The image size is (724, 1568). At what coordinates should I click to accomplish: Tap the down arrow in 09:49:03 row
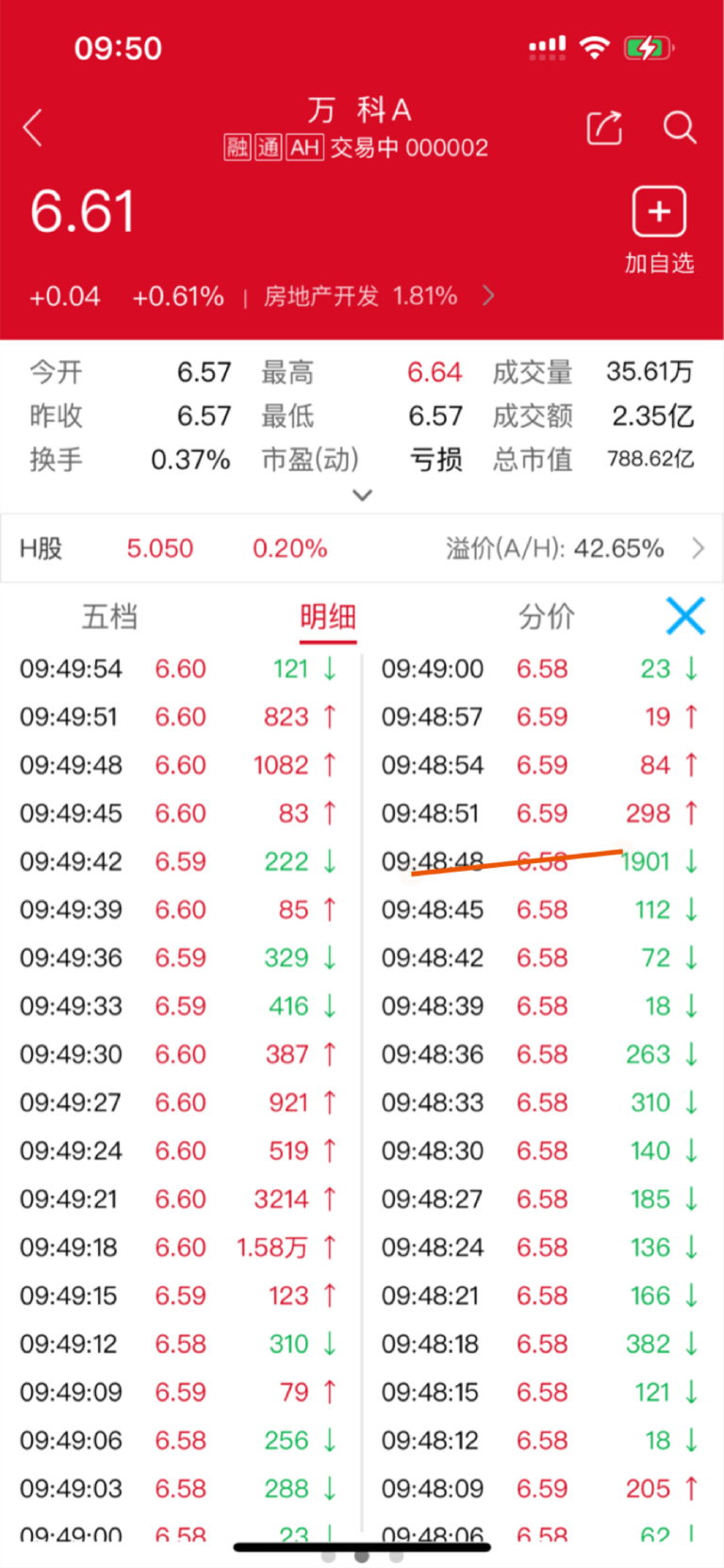(x=329, y=1489)
